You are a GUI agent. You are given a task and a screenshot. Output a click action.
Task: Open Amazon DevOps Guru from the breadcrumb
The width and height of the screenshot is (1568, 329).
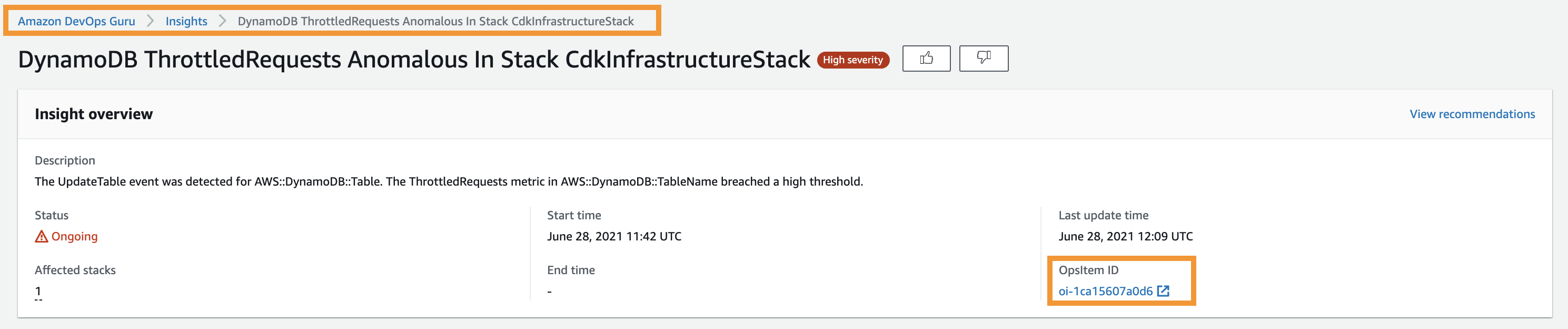point(77,21)
